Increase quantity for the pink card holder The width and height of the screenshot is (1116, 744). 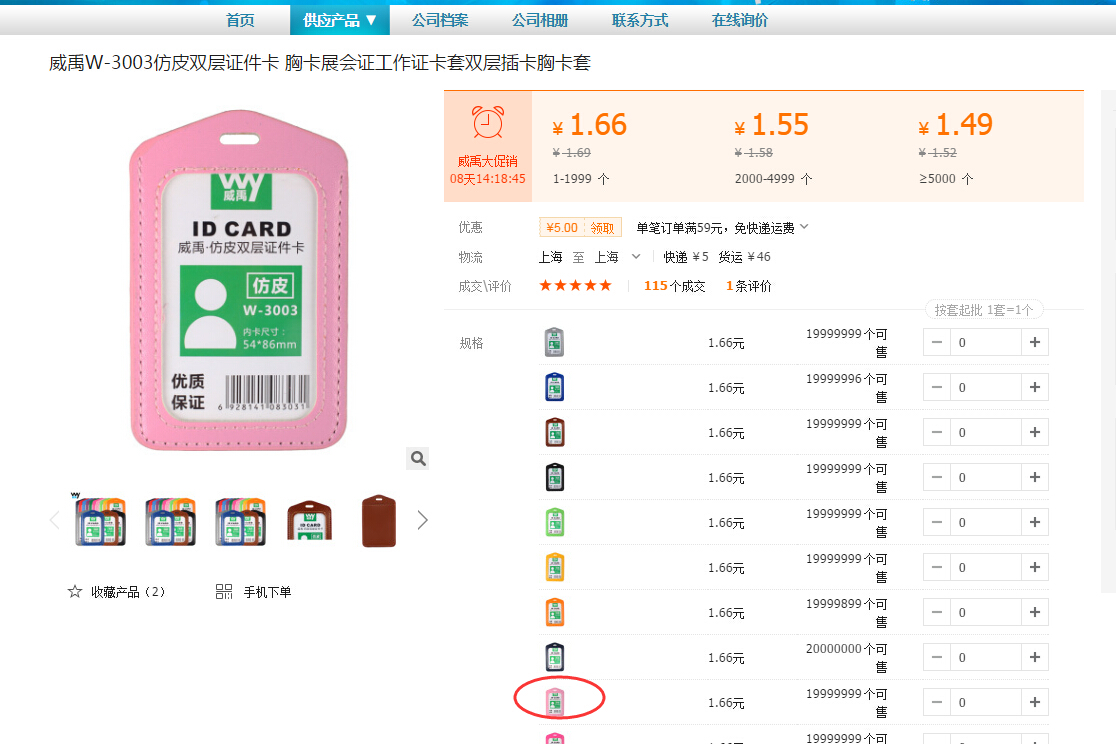1035,702
